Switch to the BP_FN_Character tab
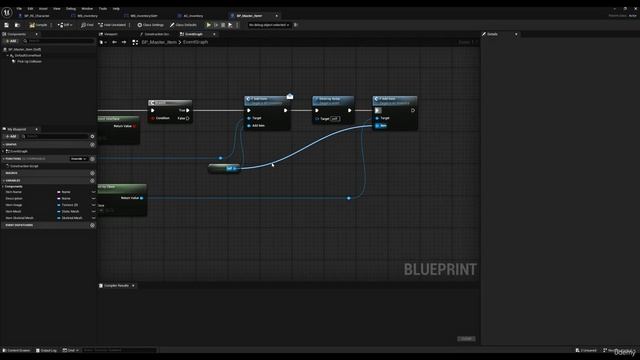This screenshot has height=360, width=640. click(37, 16)
